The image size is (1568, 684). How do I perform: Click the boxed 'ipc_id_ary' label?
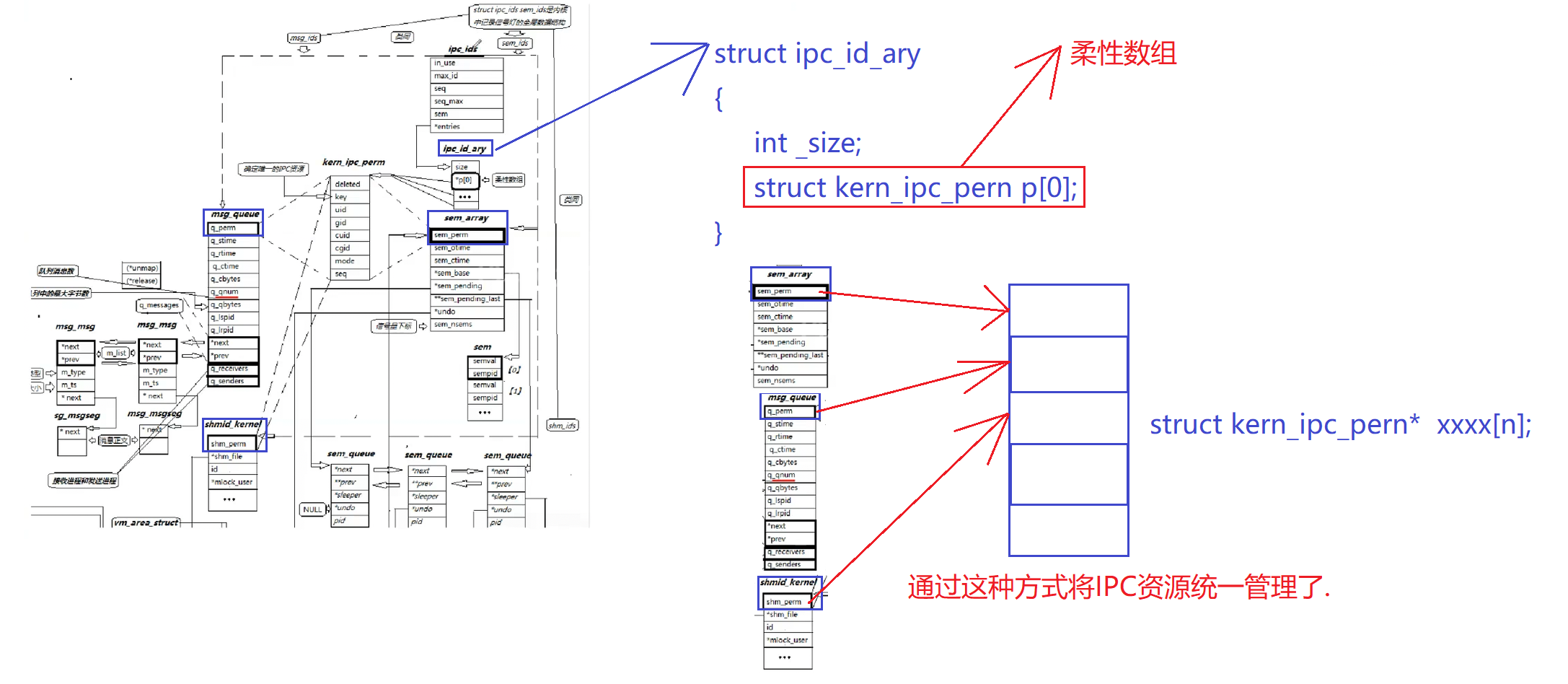(x=465, y=148)
